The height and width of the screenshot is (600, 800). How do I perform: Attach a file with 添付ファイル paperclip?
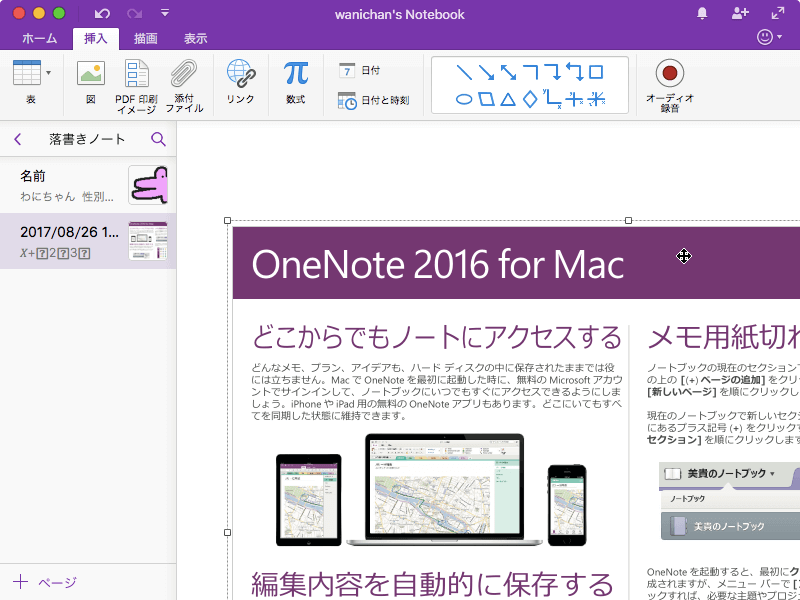(184, 73)
